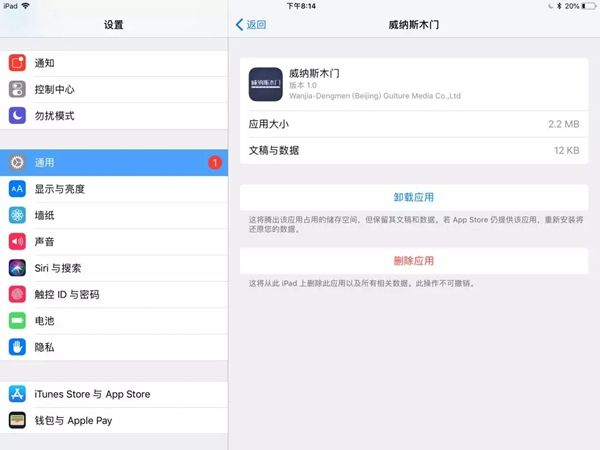Open 控制中心 settings
Viewport: 600px width, 450px height.
pyautogui.click(x=114, y=89)
